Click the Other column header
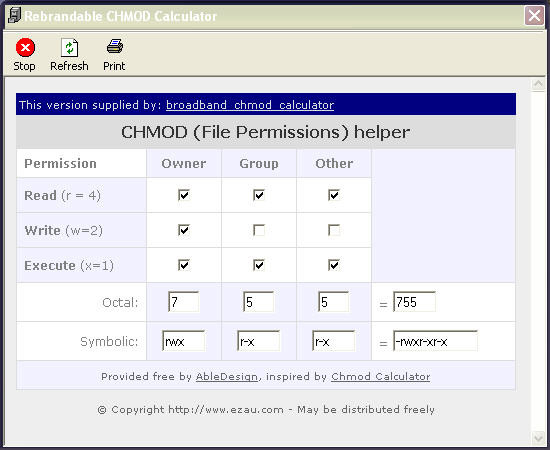The width and height of the screenshot is (550, 450). tap(334, 163)
